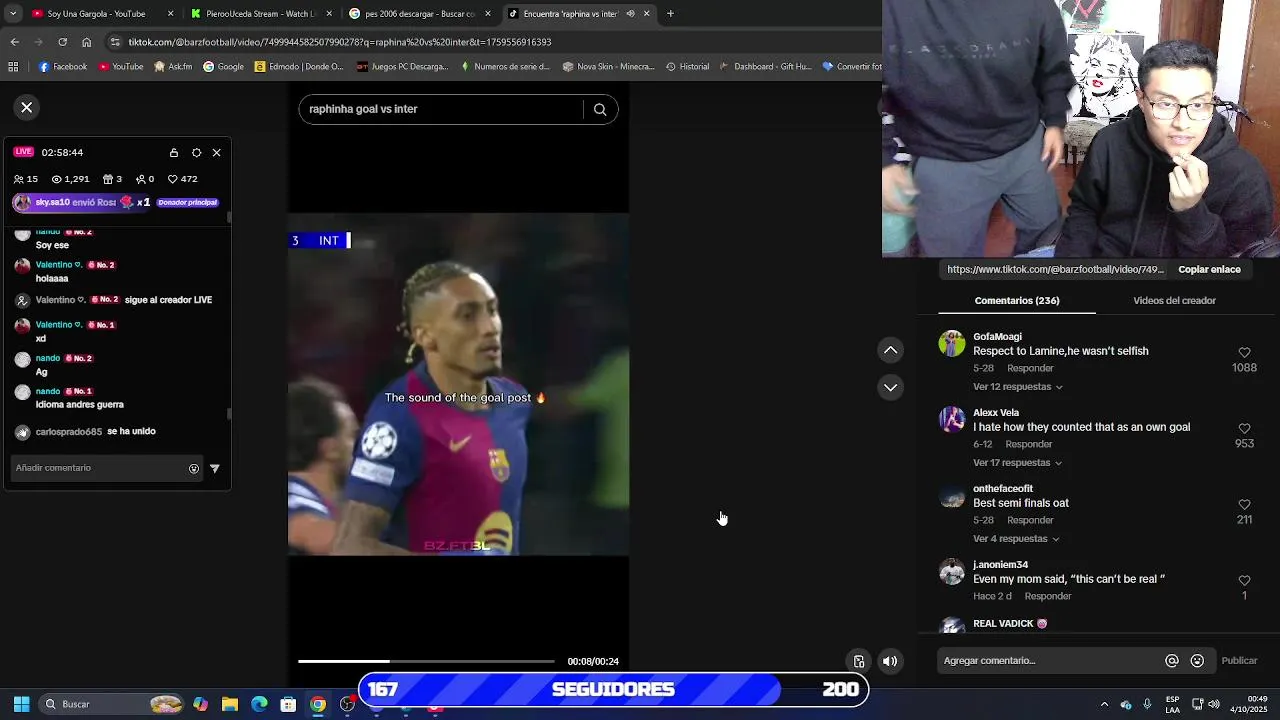Show hidden tray icons chevron
Screen dimensions: 1280x720
click(1104, 704)
